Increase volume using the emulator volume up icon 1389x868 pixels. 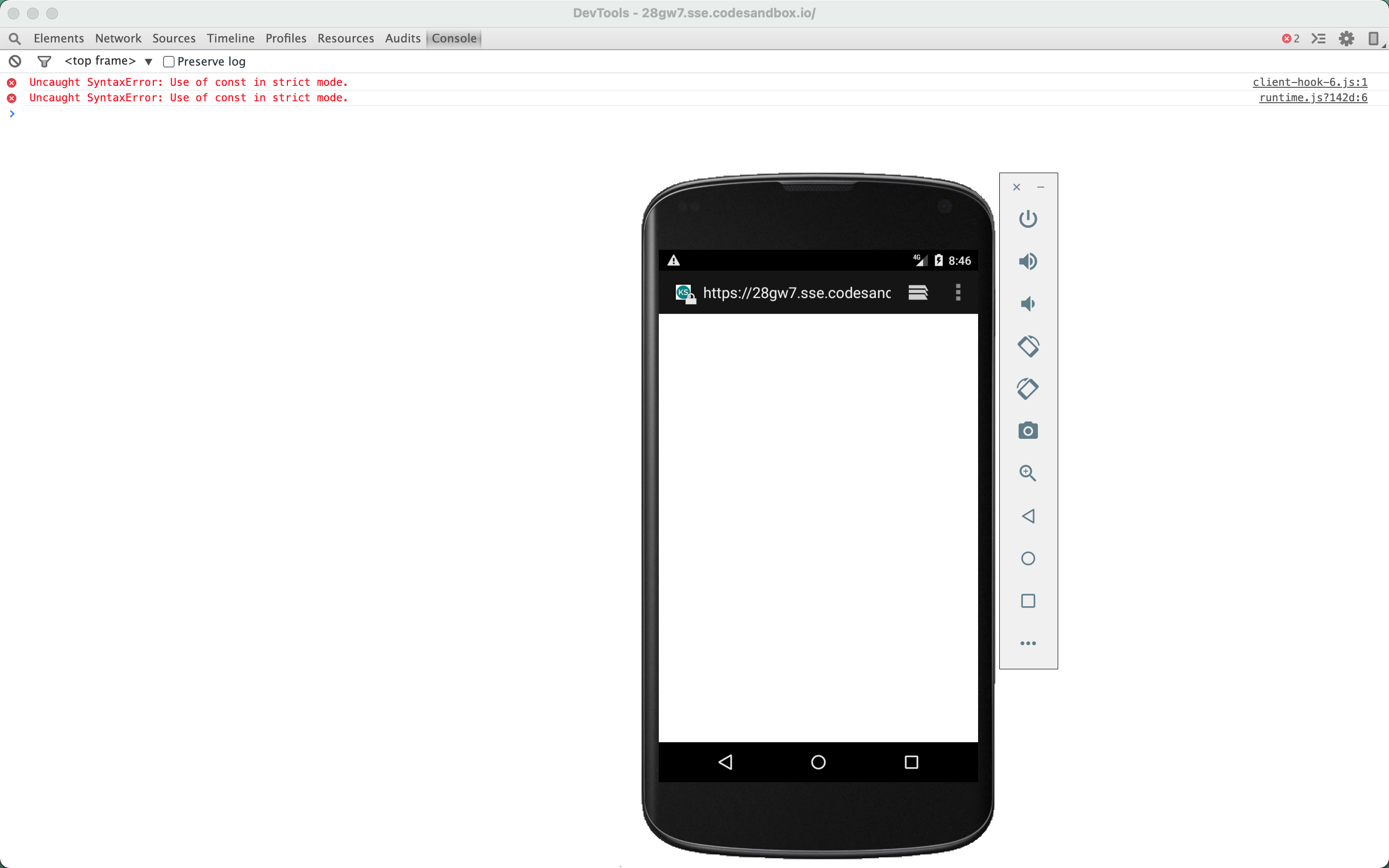coord(1028,261)
